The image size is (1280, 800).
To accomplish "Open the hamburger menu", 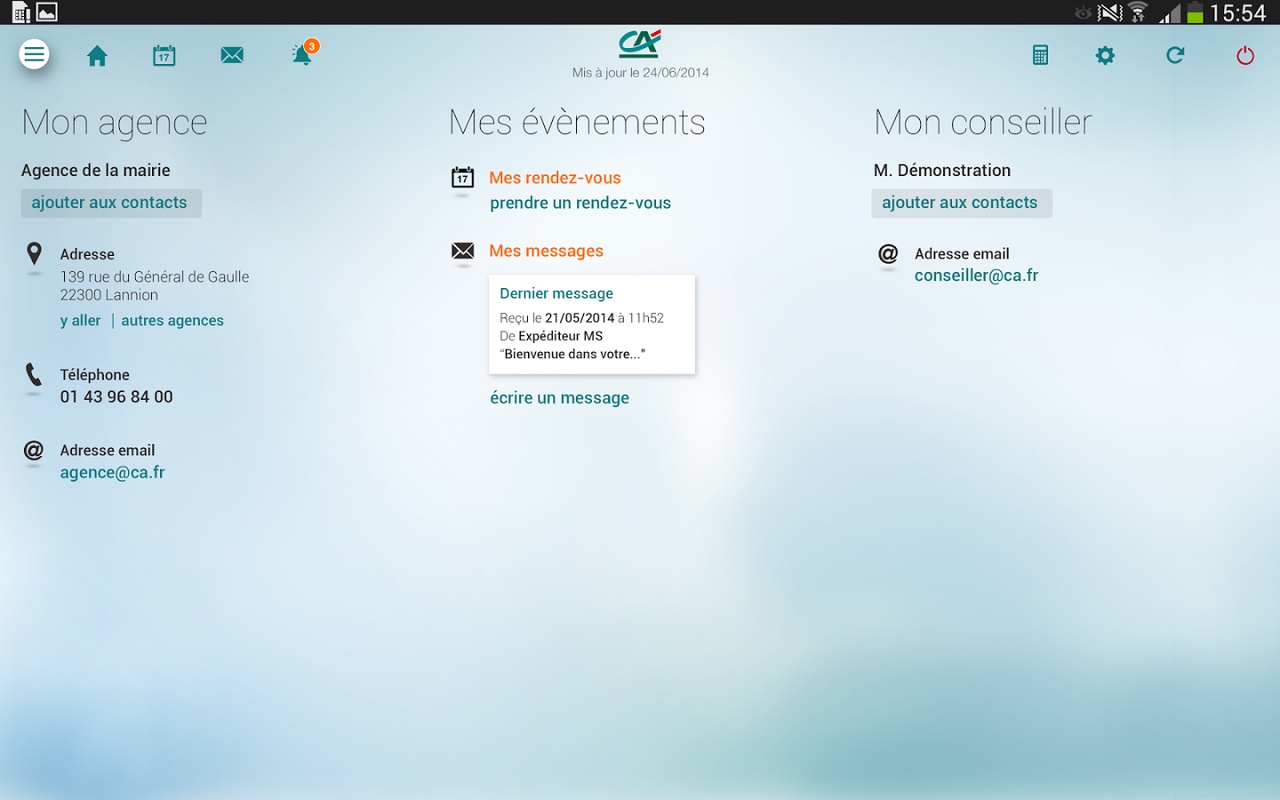I will [x=34, y=54].
